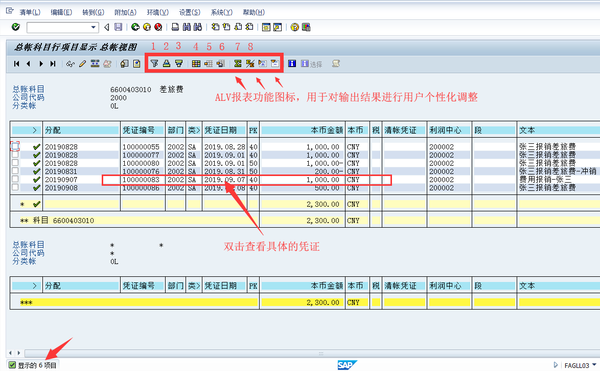This screenshot has width=600, height=371.
Task: Click status message 显示的 6 项目
Action: (x=37, y=365)
